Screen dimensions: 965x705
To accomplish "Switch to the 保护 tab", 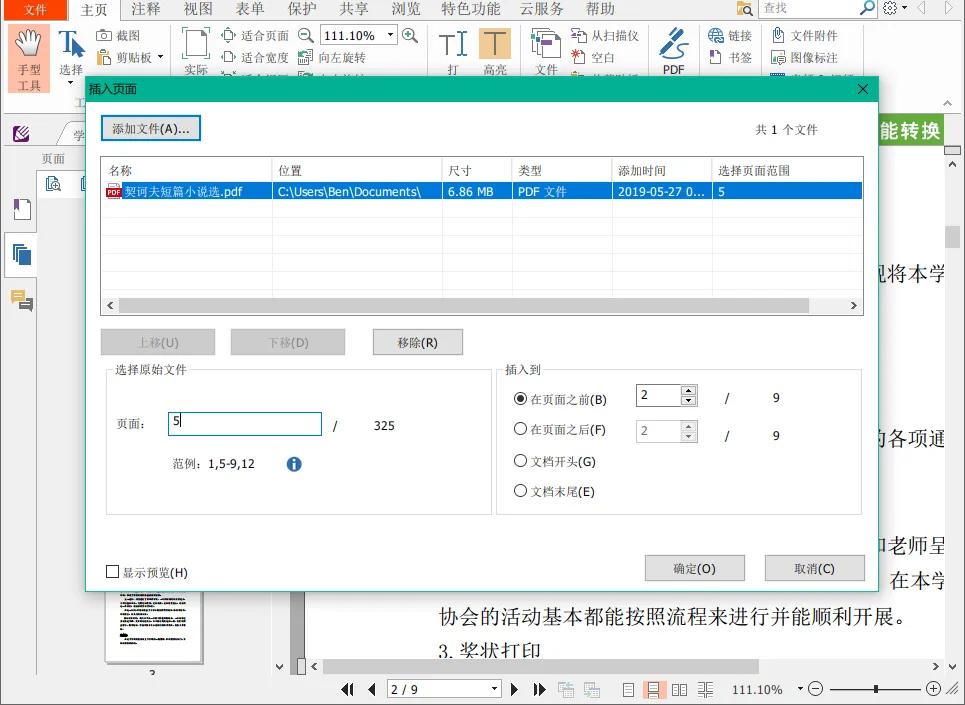I will point(302,9).
